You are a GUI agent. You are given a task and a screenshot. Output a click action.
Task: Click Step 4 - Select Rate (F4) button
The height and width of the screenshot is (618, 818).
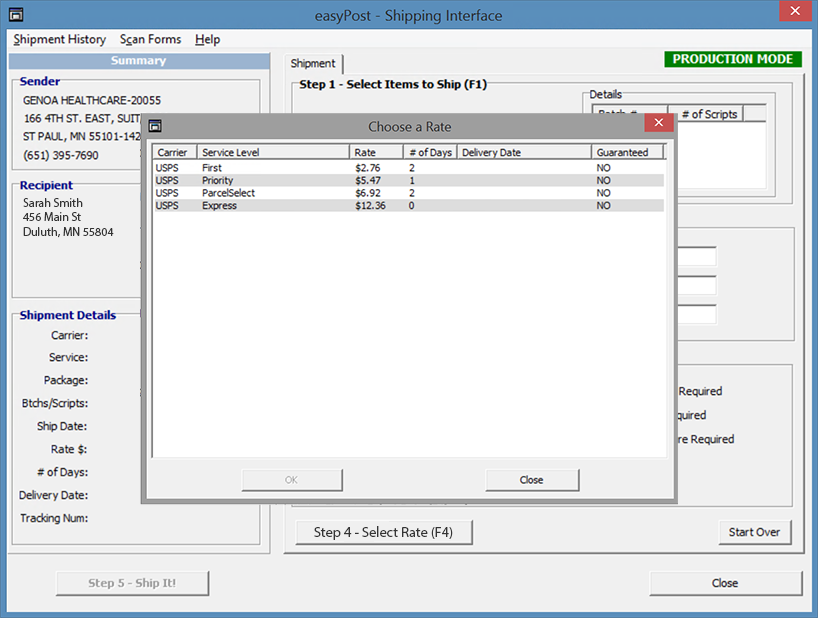click(x=383, y=532)
